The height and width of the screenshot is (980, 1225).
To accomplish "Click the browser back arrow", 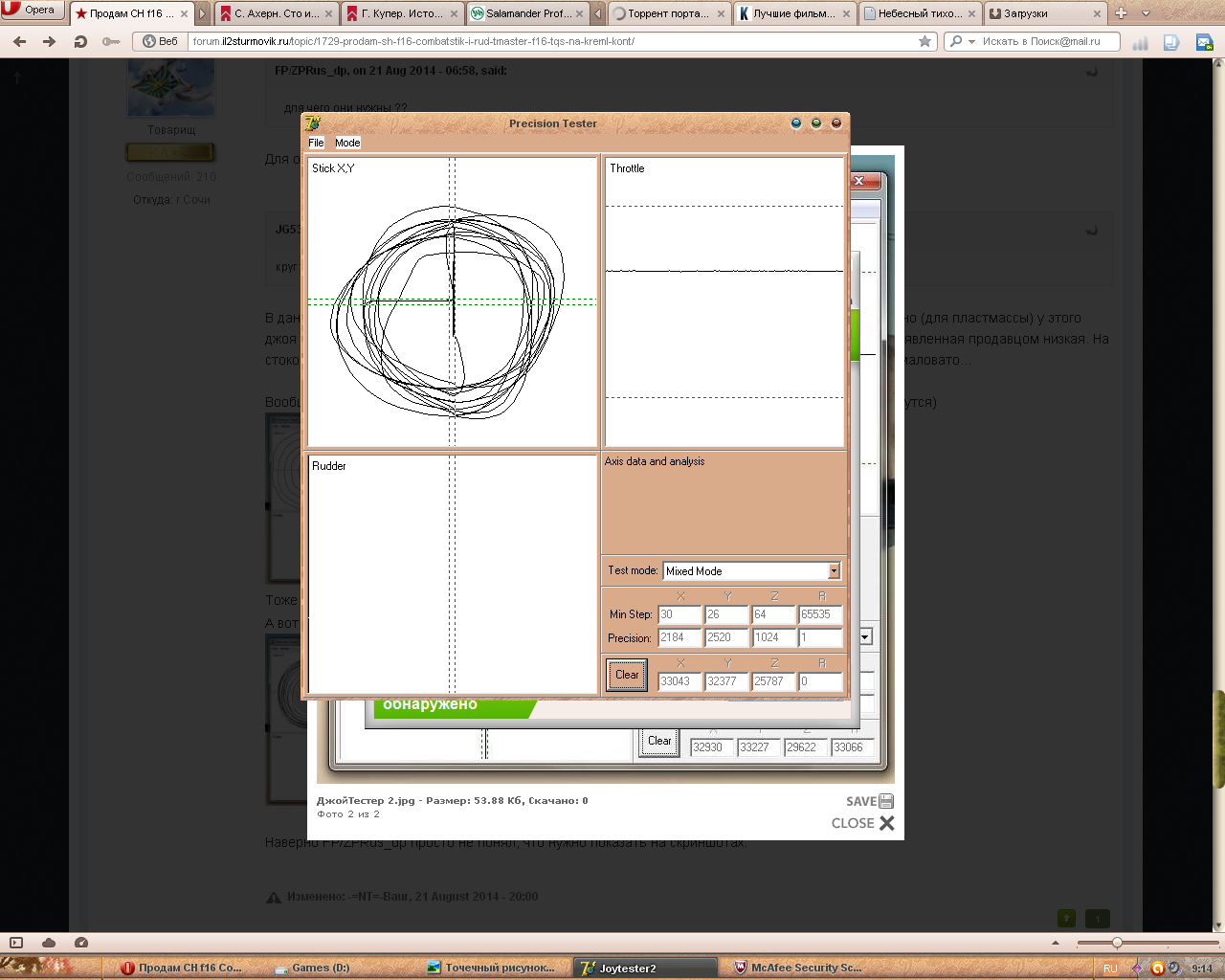I will pyautogui.click(x=20, y=41).
